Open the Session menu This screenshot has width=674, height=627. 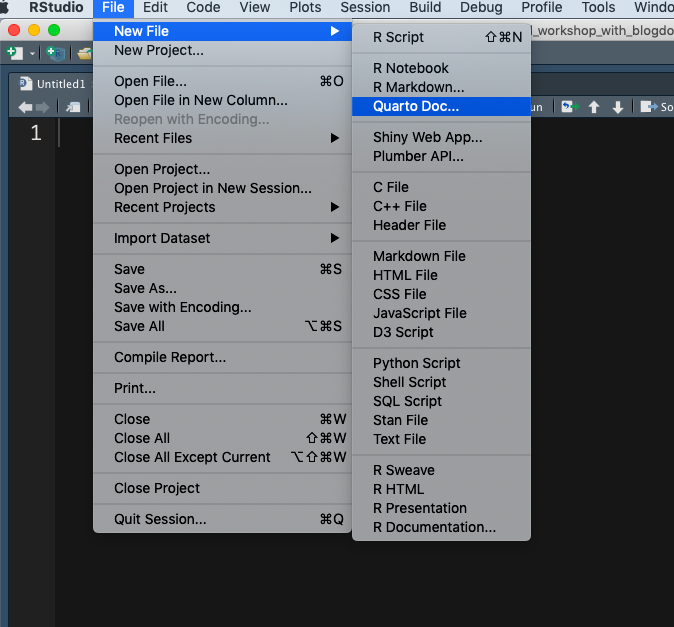(x=365, y=7)
